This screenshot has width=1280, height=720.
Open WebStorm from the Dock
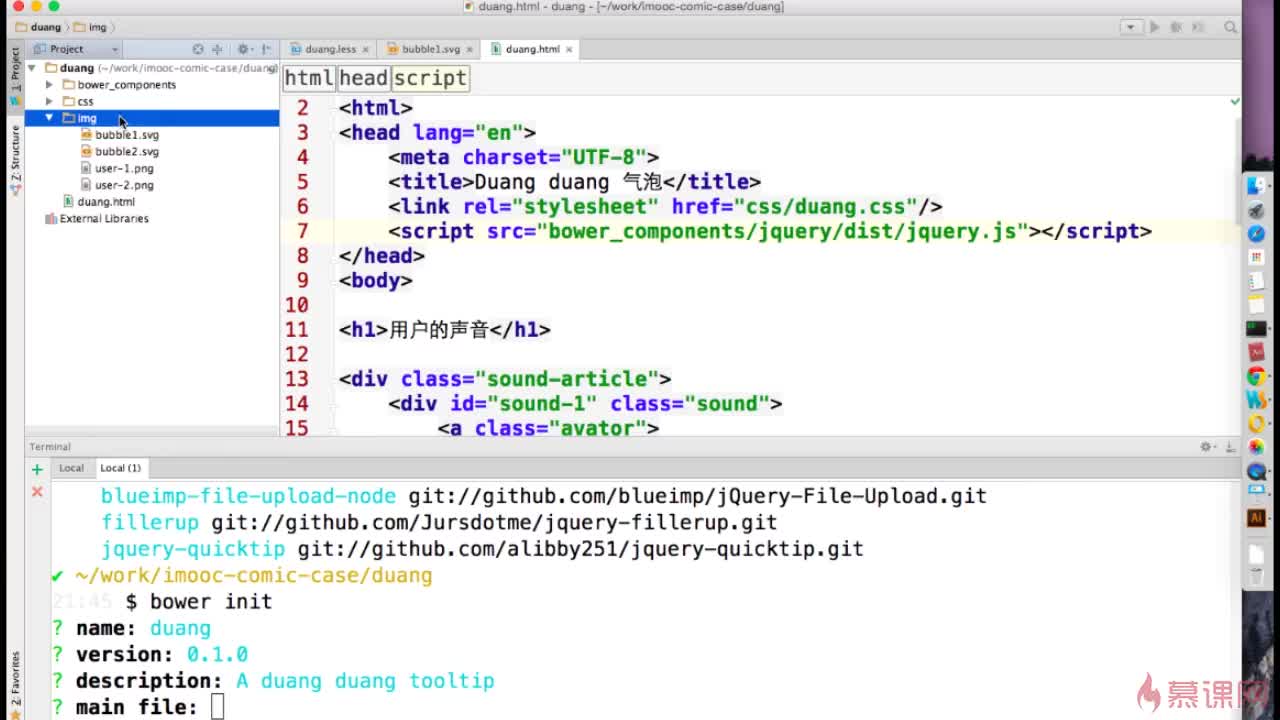point(1257,399)
